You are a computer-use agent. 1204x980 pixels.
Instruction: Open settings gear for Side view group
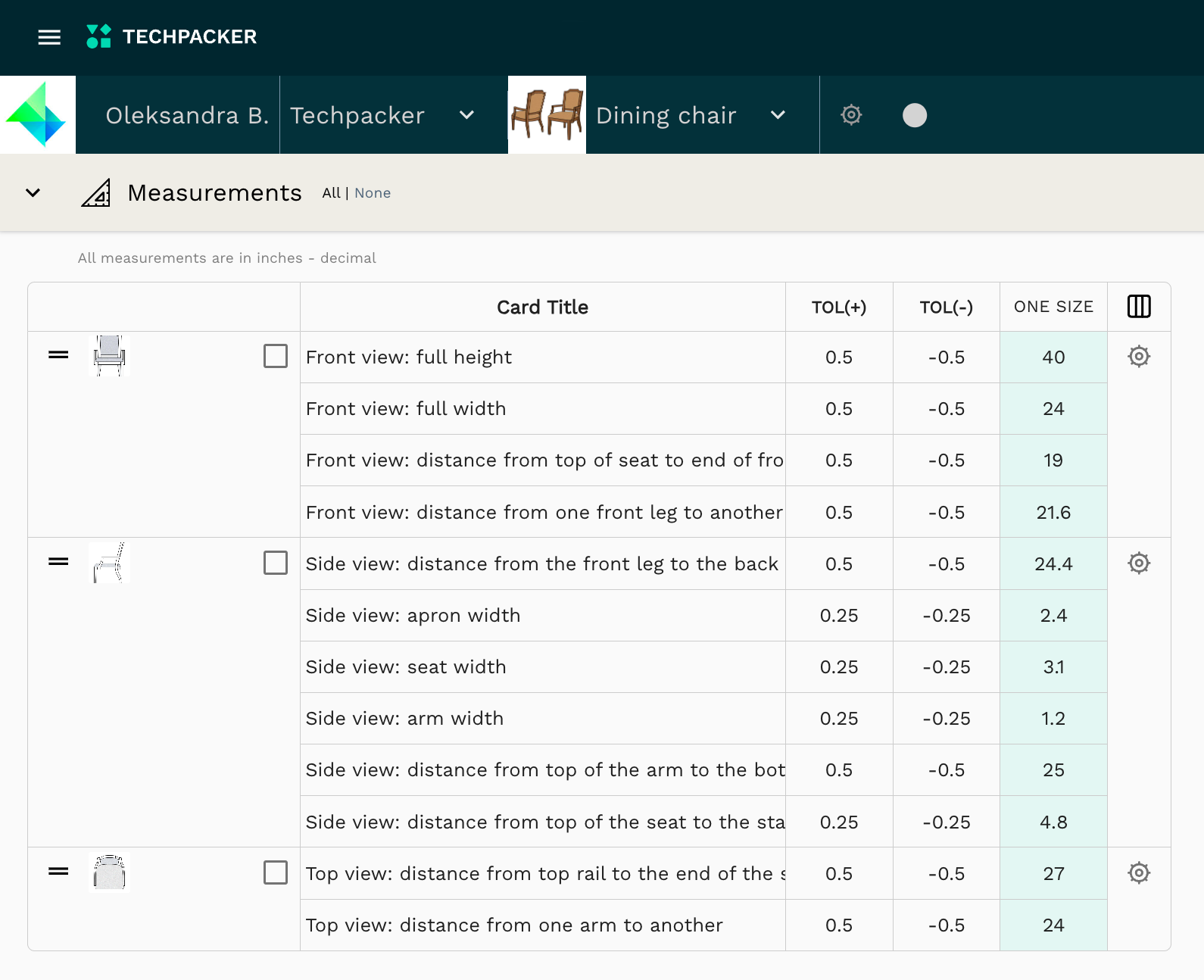pyautogui.click(x=1138, y=563)
